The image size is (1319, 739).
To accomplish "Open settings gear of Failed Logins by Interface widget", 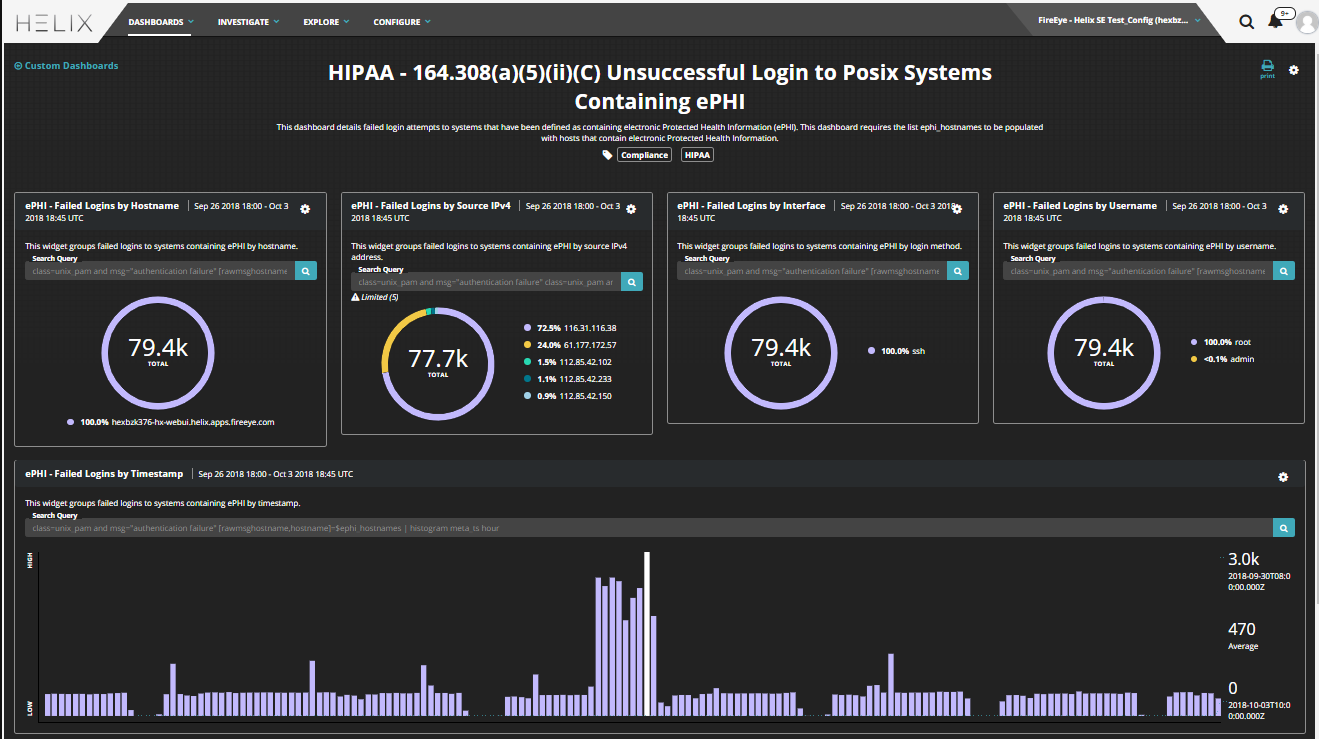I will tap(957, 209).
